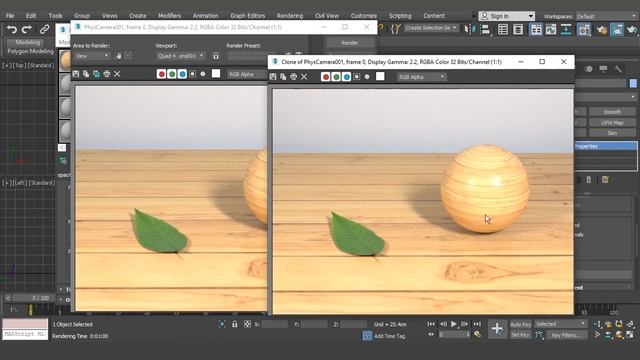
Task: Open RGB Alpha dropdown in PhysCamera001 window
Action: coord(247,74)
